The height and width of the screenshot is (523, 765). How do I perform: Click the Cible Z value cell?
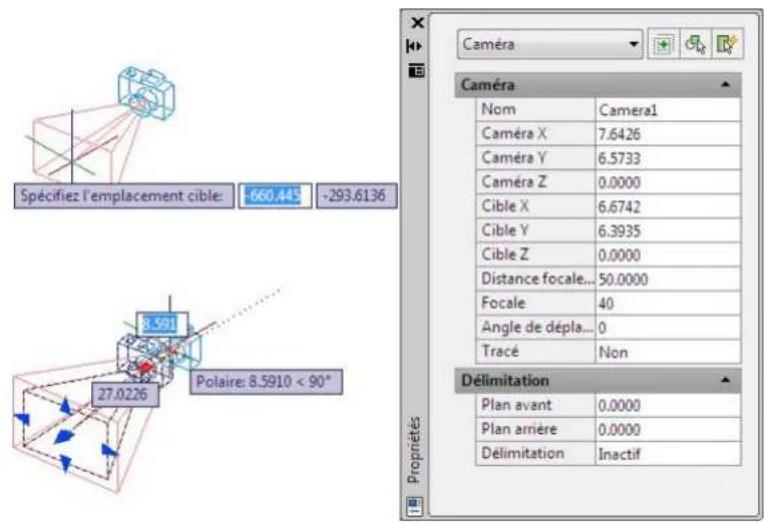668,255
